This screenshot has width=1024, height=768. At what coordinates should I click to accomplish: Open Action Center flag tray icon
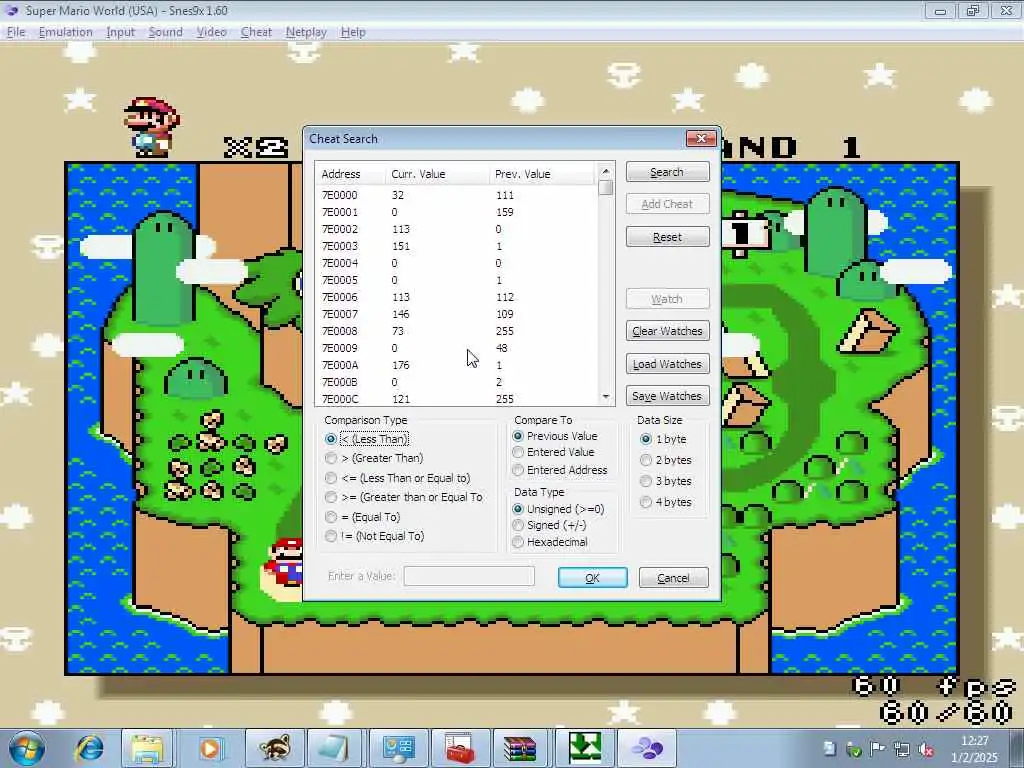(x=878, y=749)
